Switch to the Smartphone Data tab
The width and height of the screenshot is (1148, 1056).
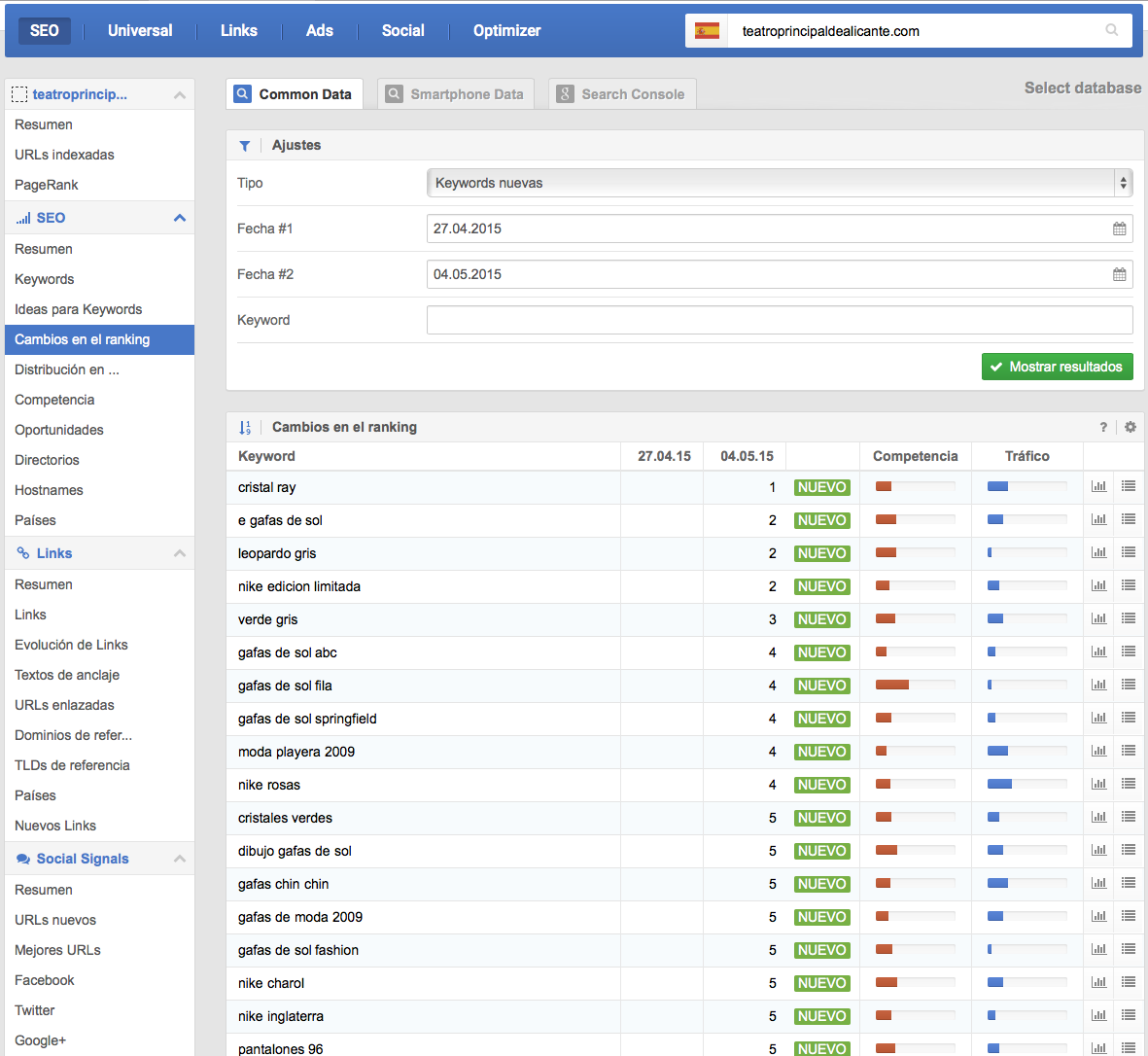[456, 94]
